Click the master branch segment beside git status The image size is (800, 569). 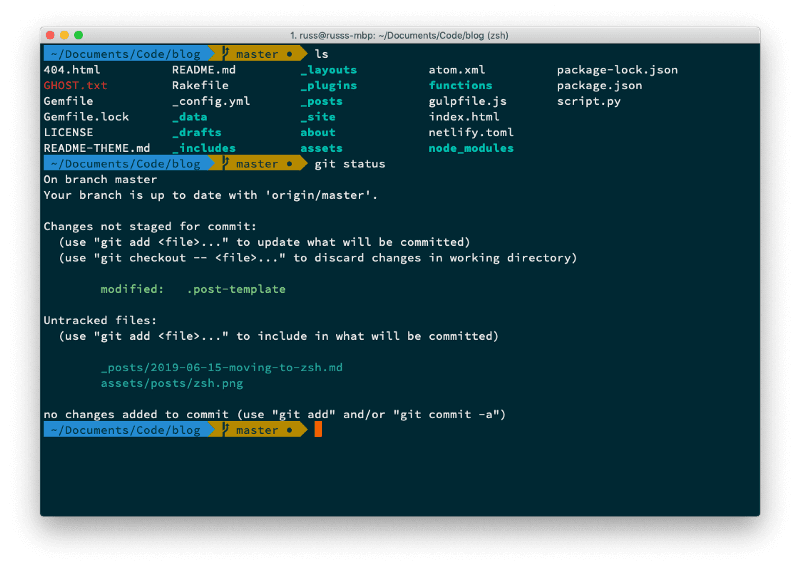[x=257, y=164]
